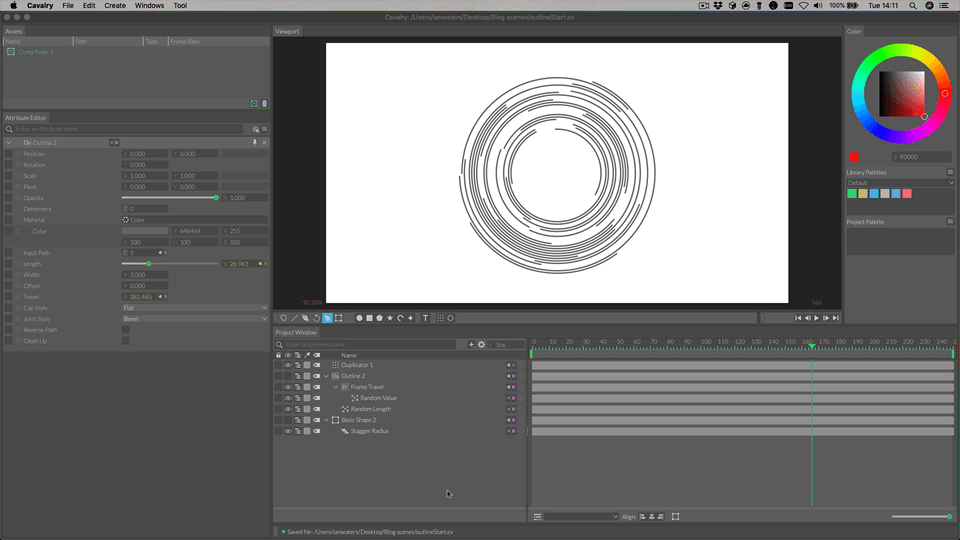This screenshot has width=960, height=540.
Task: Play the animation
Action: point(817,318)
